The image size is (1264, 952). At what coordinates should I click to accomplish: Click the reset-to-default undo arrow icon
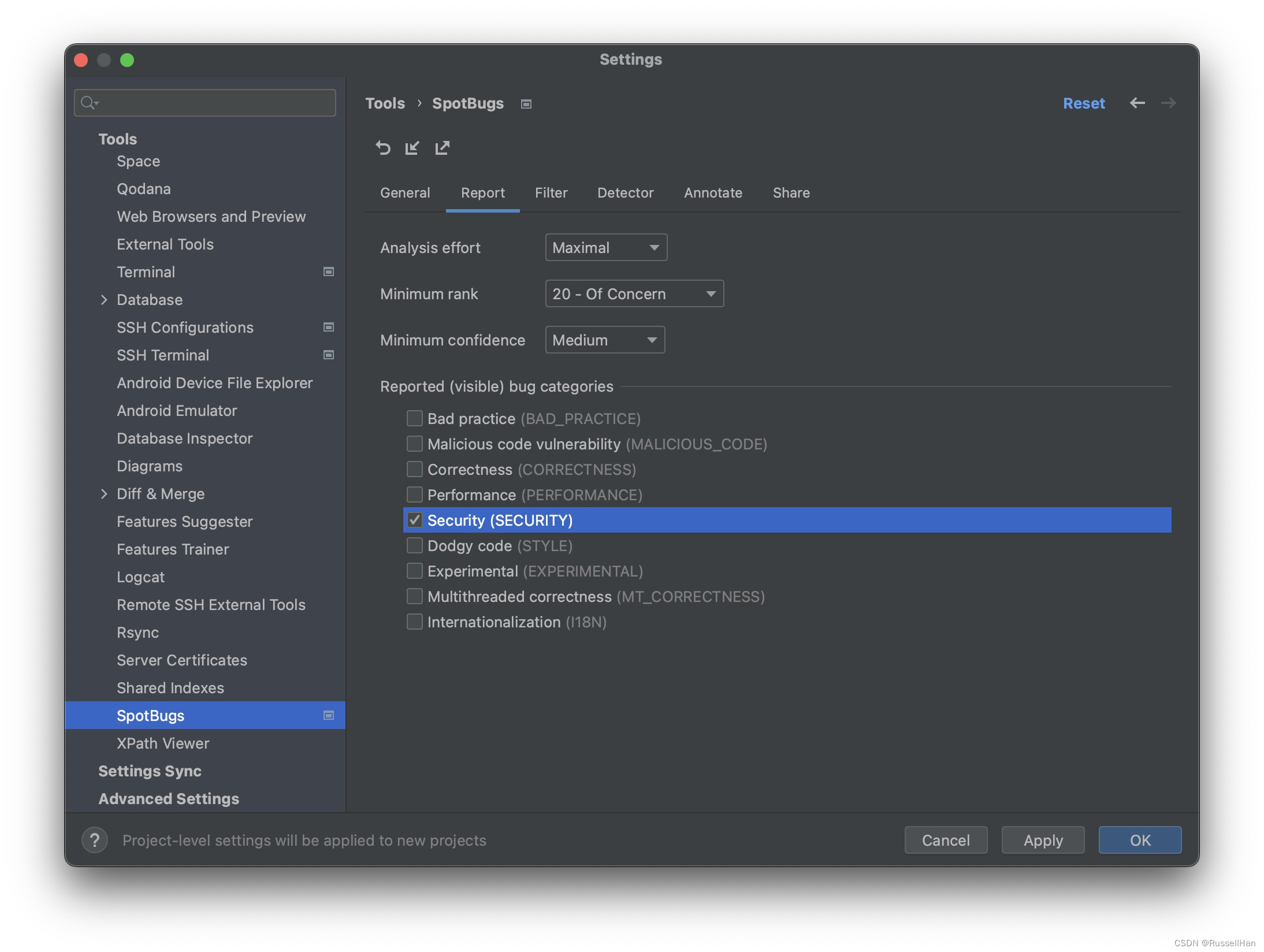tap(382, 148)
